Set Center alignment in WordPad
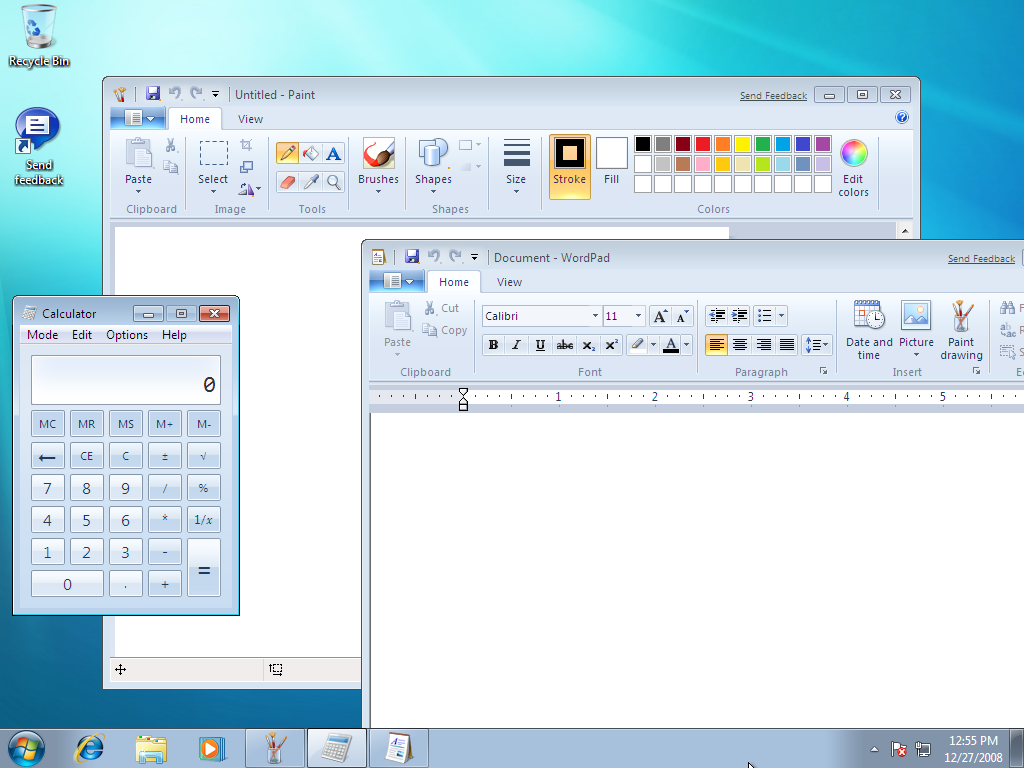 [x=739, y=345]
